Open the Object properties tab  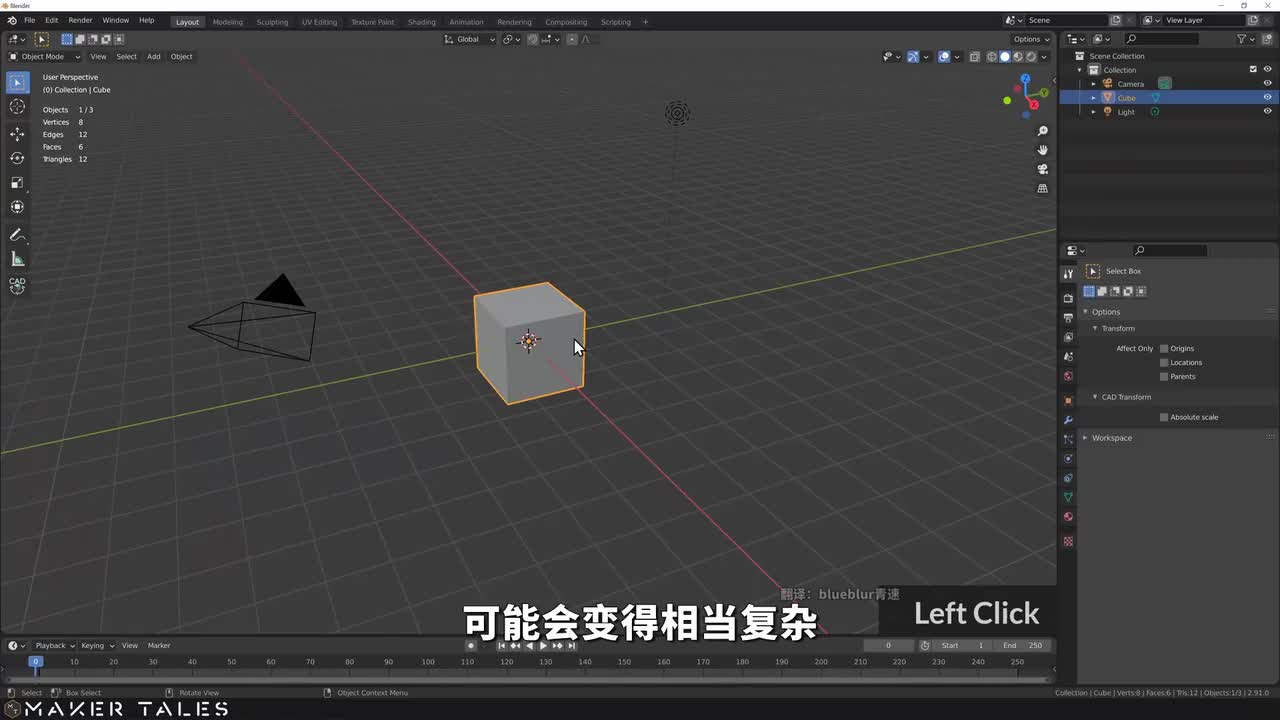[x=1068, y=401]
